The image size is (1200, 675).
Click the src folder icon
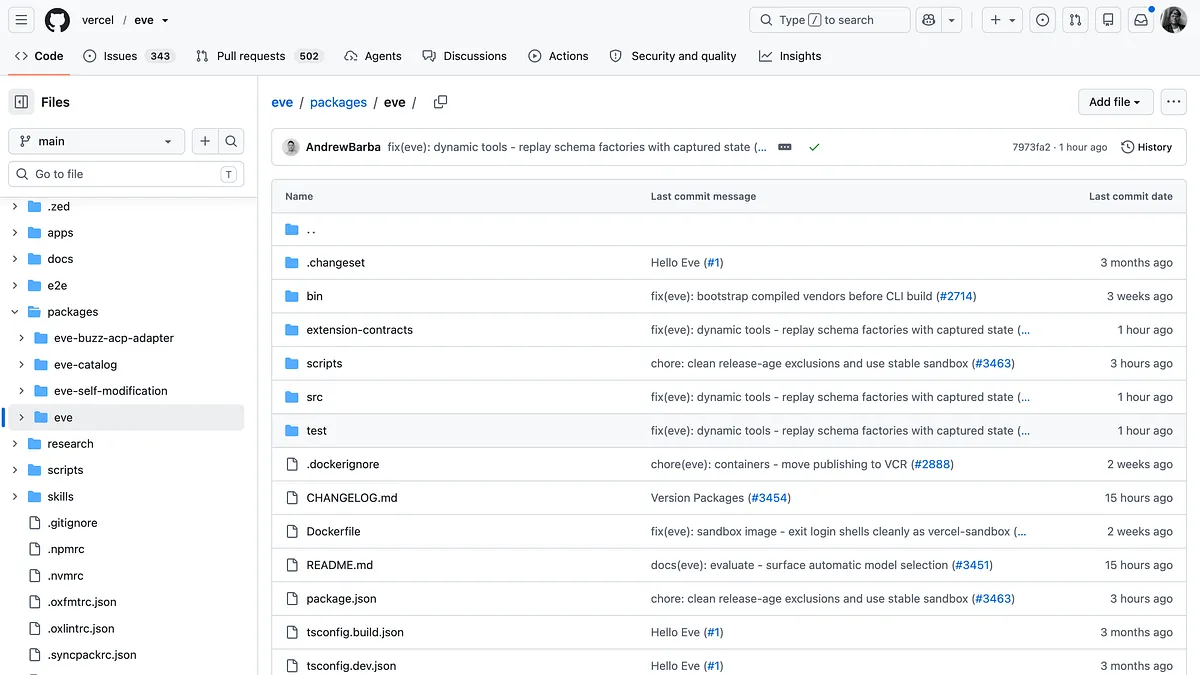pyautogui.click(x=292, y=397)
